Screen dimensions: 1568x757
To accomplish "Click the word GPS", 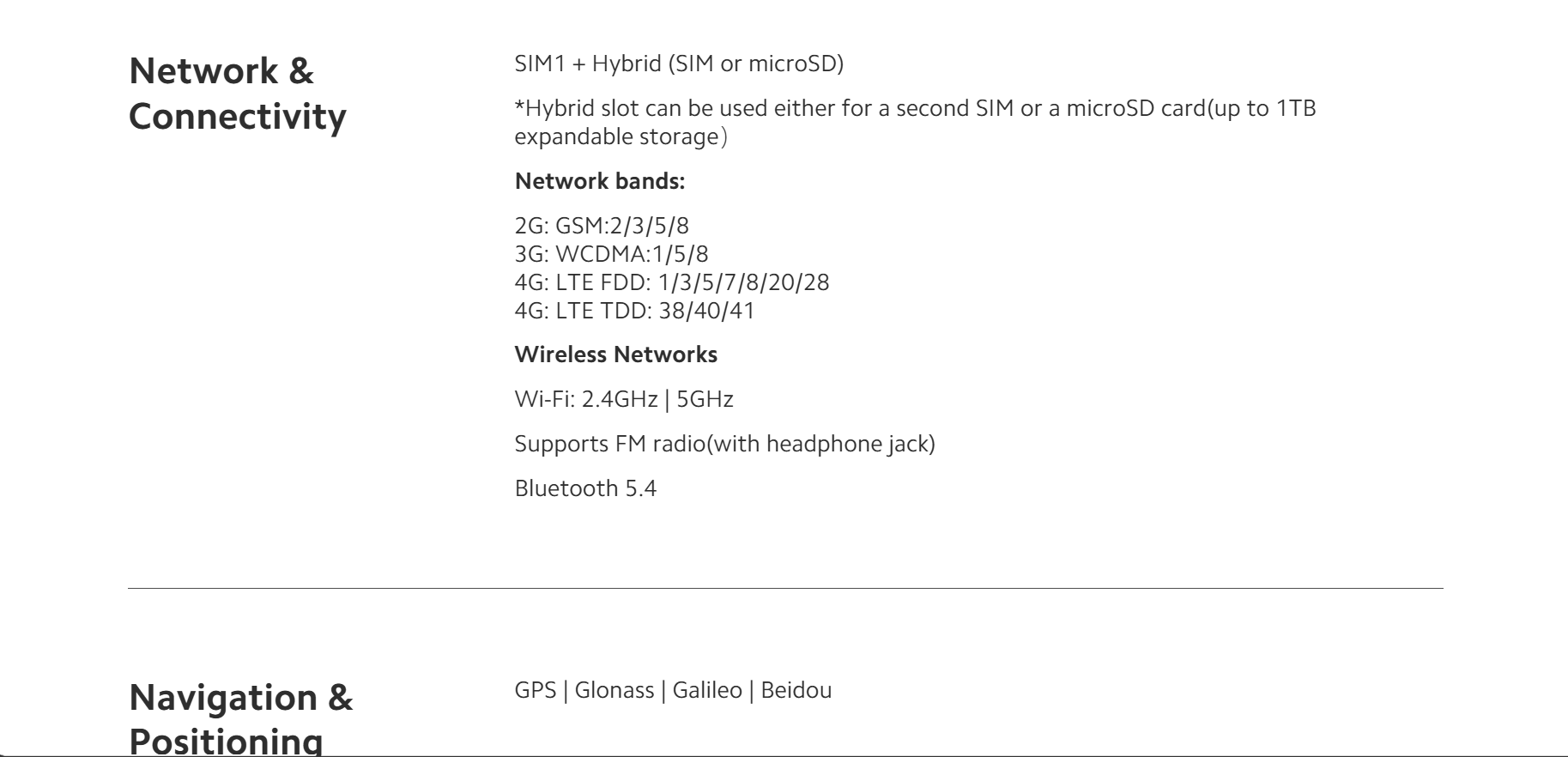I will [x=536, y=690].
